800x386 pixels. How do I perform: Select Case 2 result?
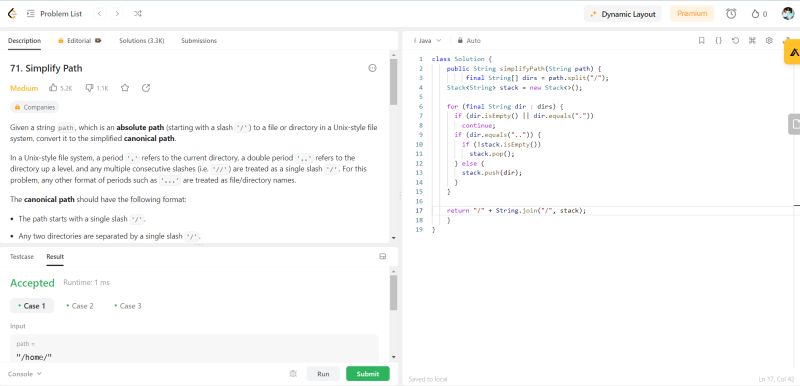pyautogui.click(x=80, y=306)
